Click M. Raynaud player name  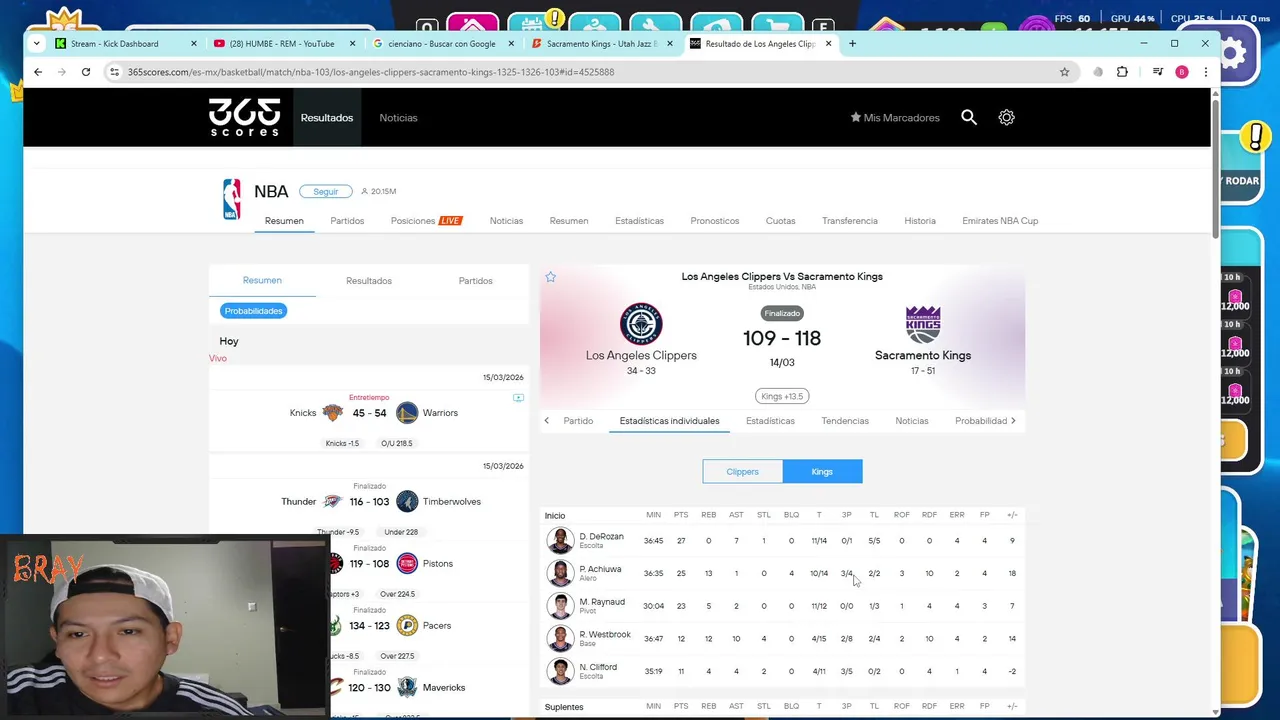click(x=602, y=602)
